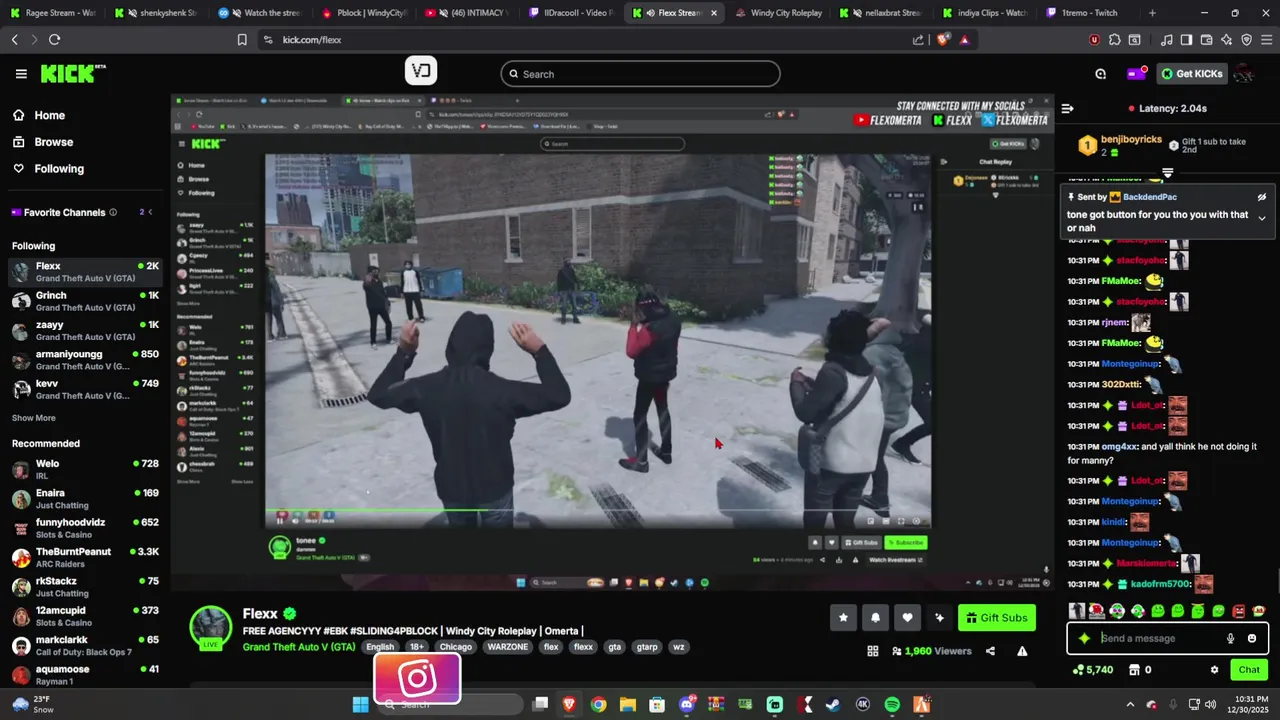
Task: Hide the pinned message from BackdendPac
Action: click(1262, 197)
